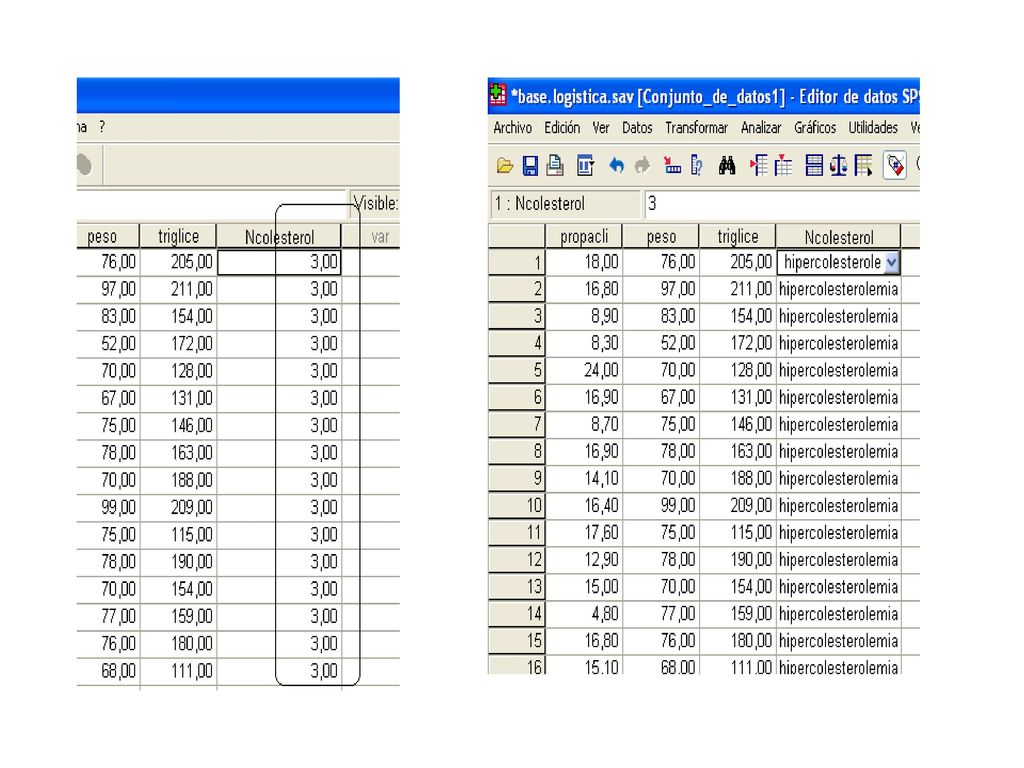The width and height of the screenshot is (1024, 768).
Task: Open the Utilidades menu
Action: (x=873, y=128)
